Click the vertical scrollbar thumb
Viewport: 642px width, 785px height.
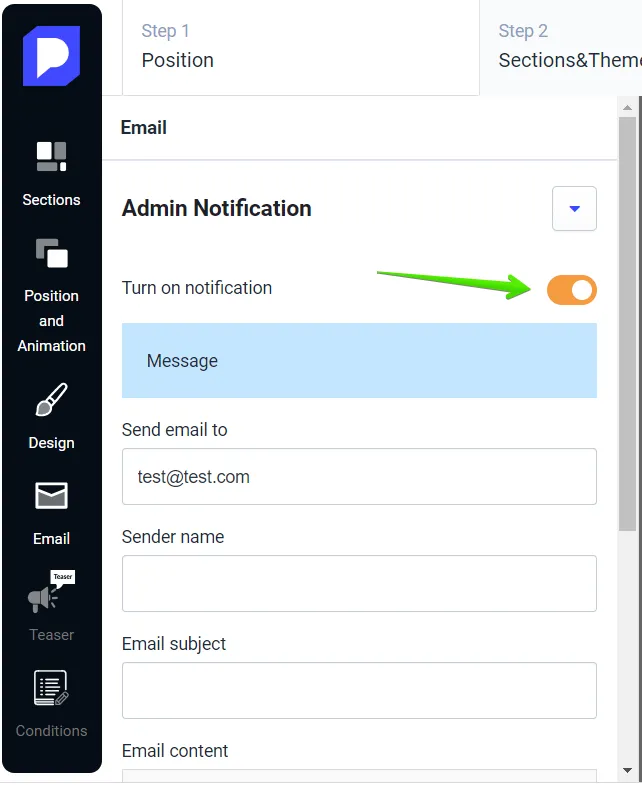click(x=627, y=324)
